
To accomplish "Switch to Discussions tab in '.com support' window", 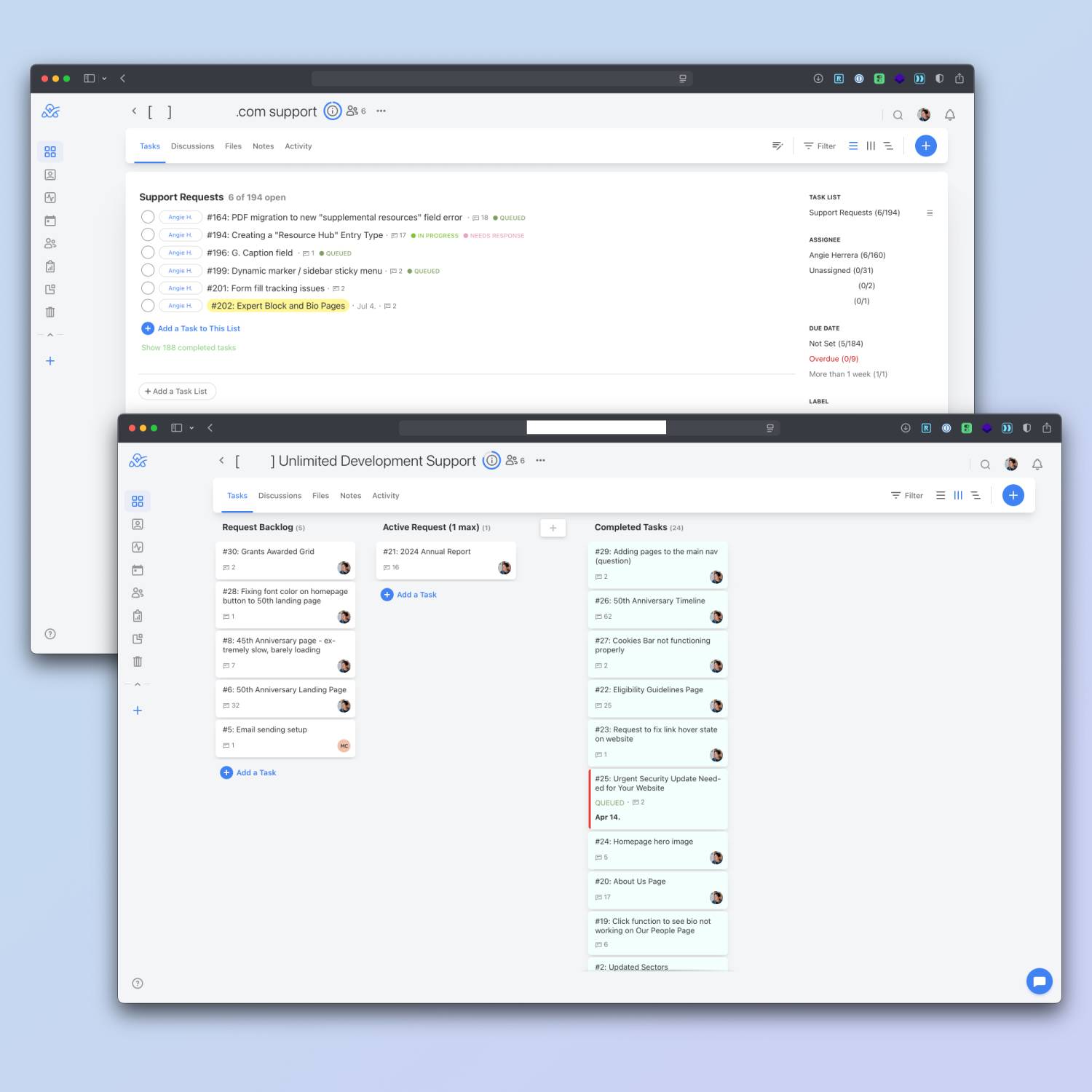I will [x=192, y=146].
